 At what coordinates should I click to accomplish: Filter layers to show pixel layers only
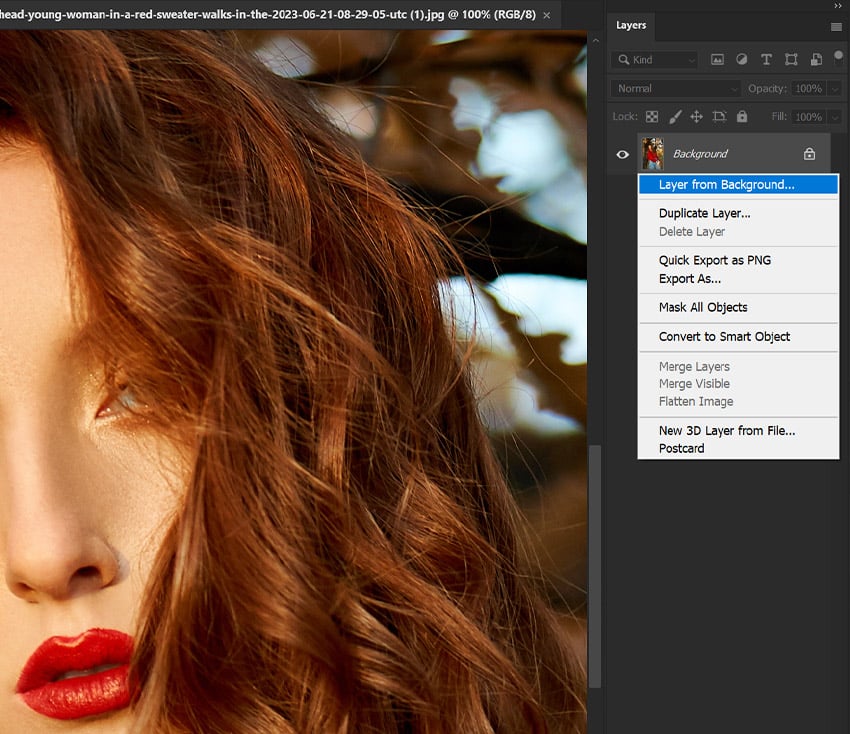click(717, 59)
